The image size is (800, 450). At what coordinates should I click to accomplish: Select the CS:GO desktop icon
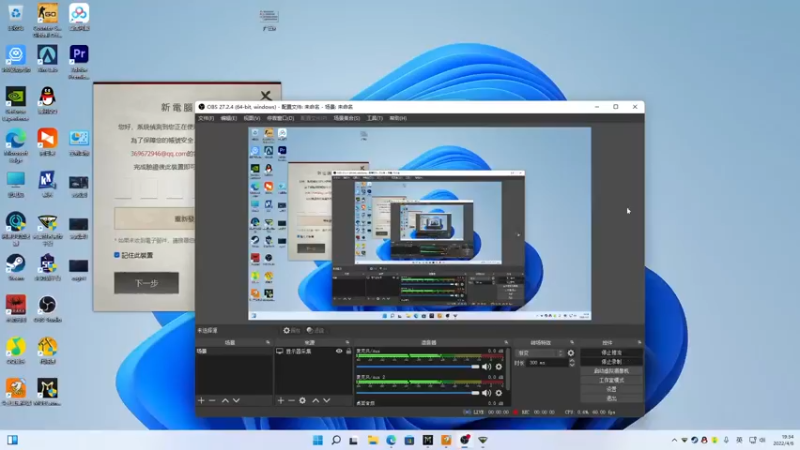pos(47,19)
